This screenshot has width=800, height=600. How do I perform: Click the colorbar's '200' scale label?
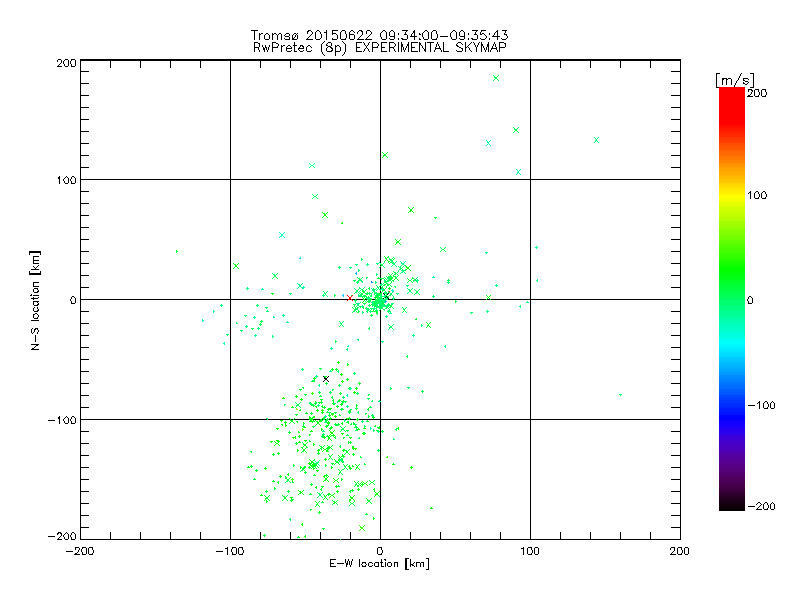pyautogui.click(x=757, y=93)
